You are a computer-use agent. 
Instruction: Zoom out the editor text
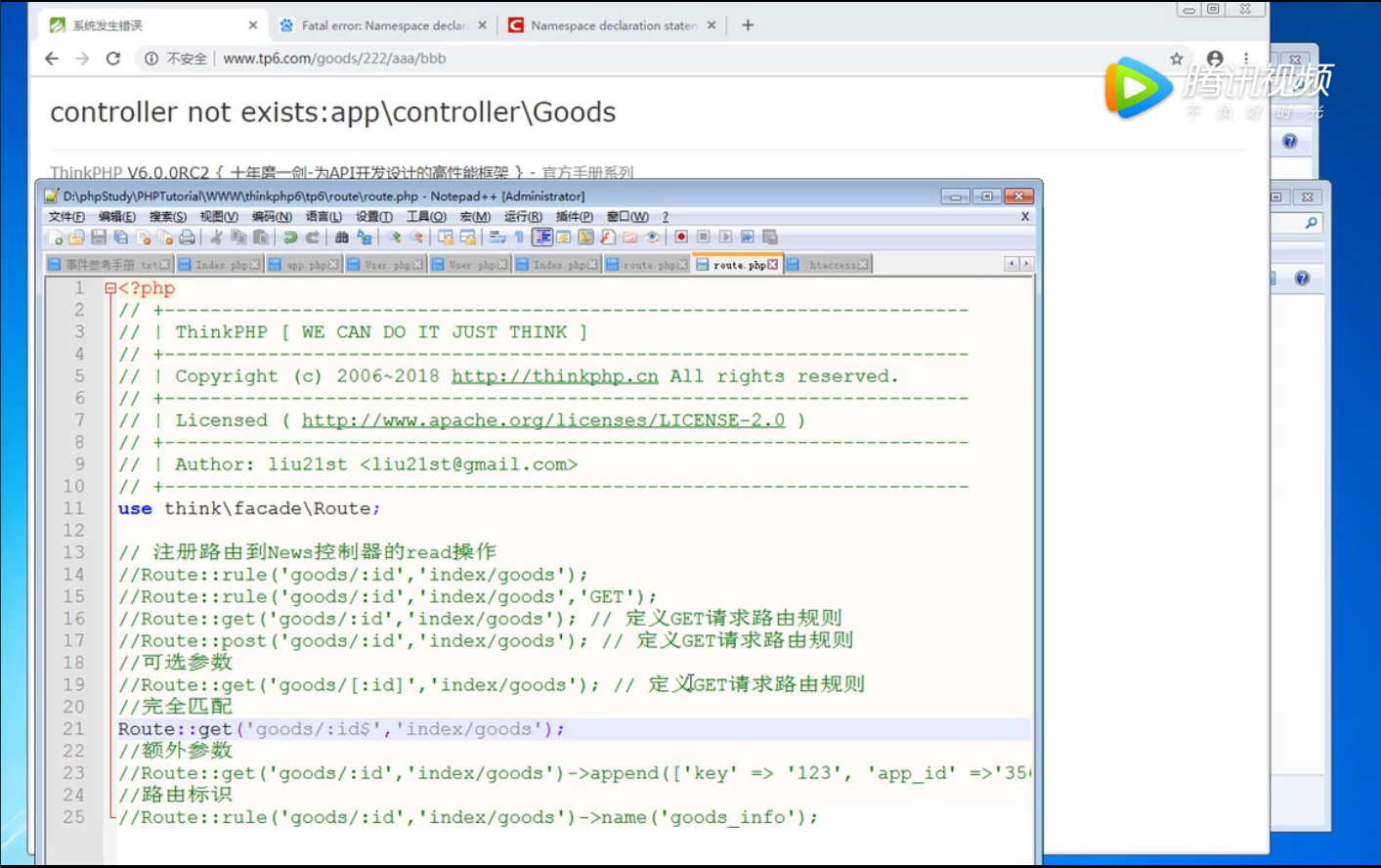pos(415,237)
